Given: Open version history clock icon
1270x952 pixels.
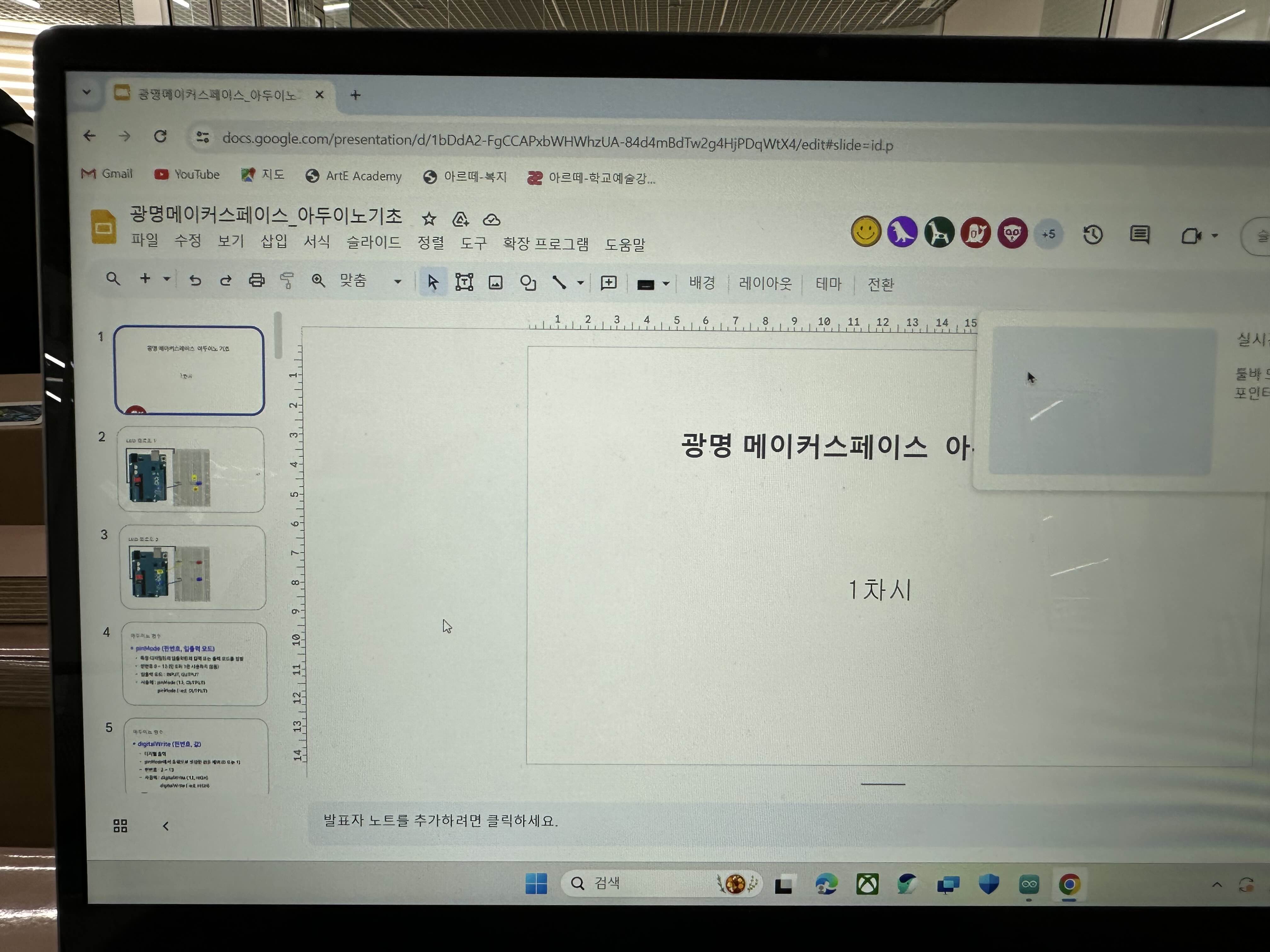Looking at the screenshot, I should point(1093,235).
